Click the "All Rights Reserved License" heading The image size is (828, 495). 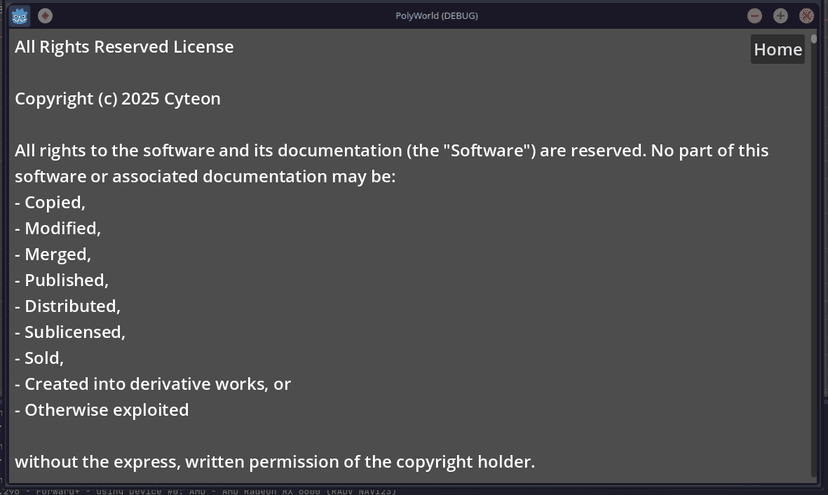[x=124, y=47]
